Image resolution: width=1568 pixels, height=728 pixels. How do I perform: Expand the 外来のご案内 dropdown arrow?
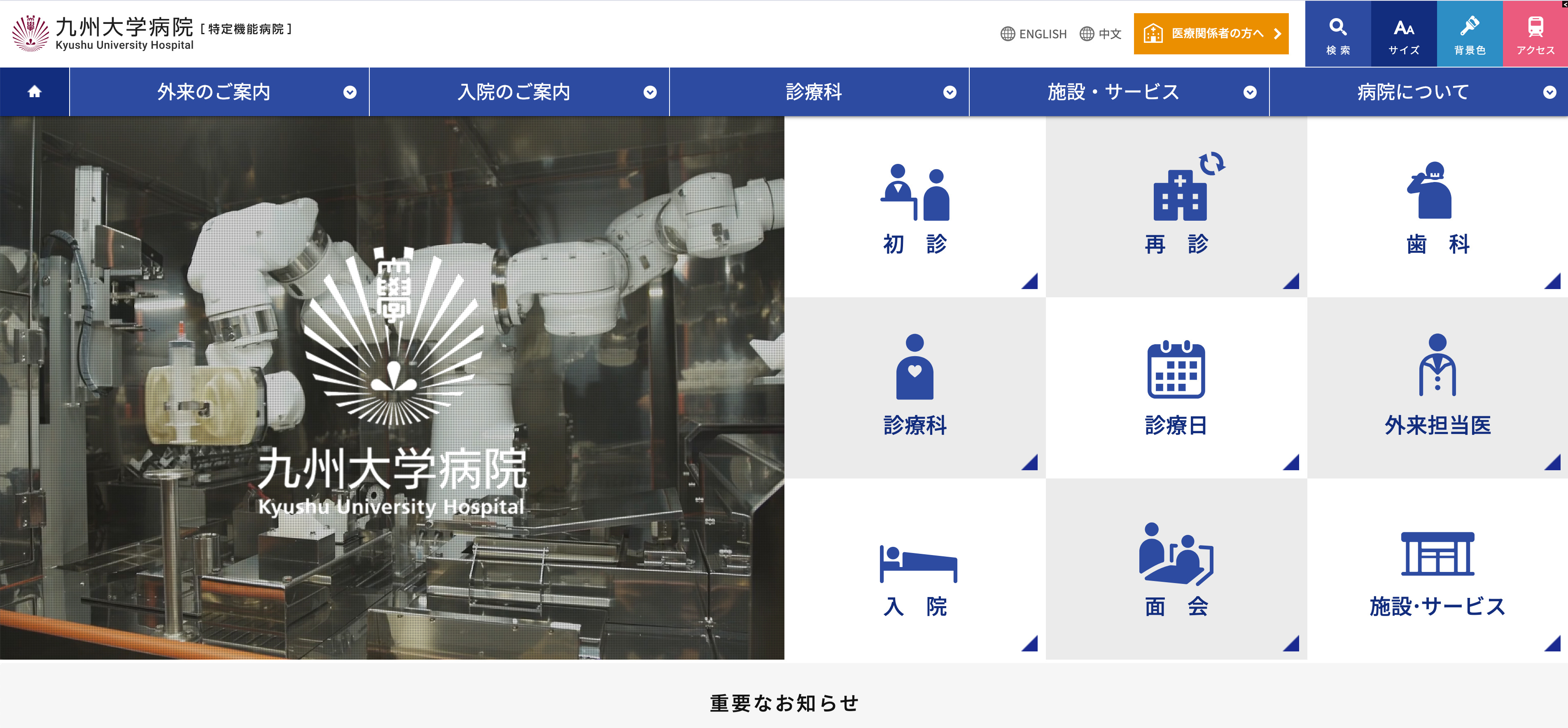[350, 93]
